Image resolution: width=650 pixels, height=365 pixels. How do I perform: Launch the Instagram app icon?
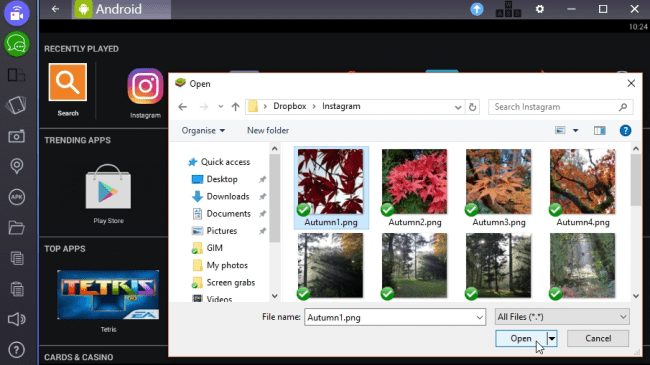[x=145, y=86]
